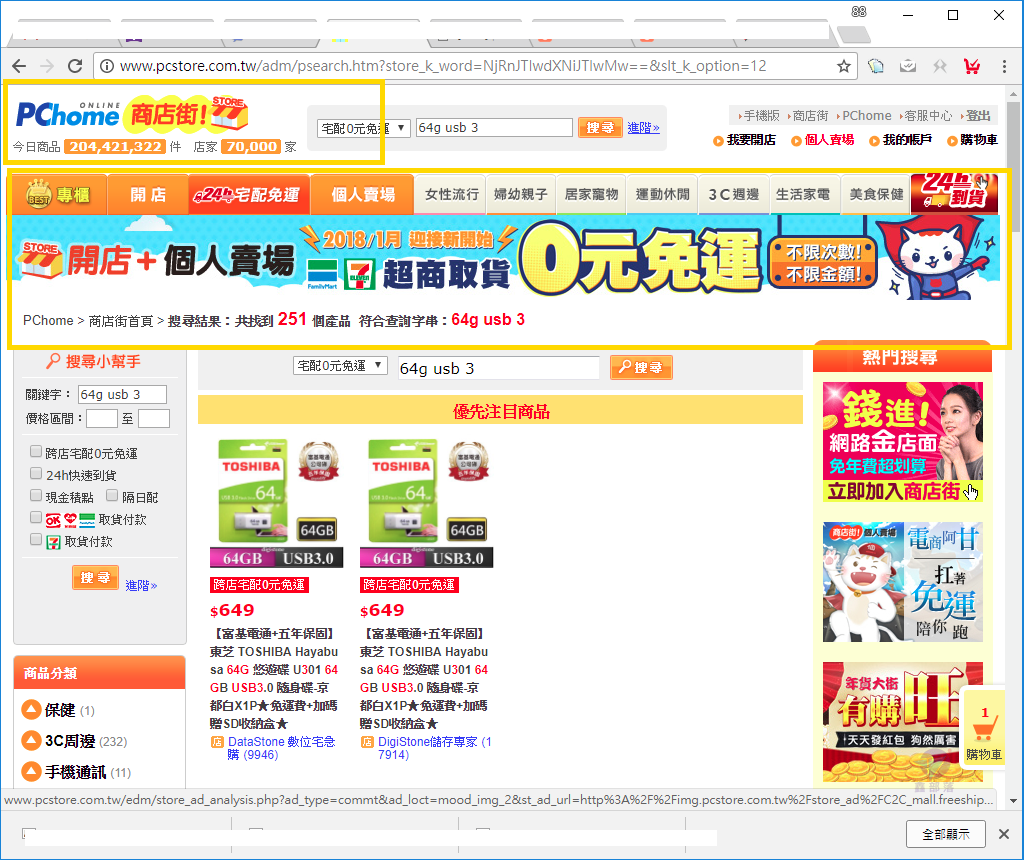The image size is (1024, 860).
Task: Open the DataStone Toshiba 64GB product thumbnail
Action: coord(277,503)
